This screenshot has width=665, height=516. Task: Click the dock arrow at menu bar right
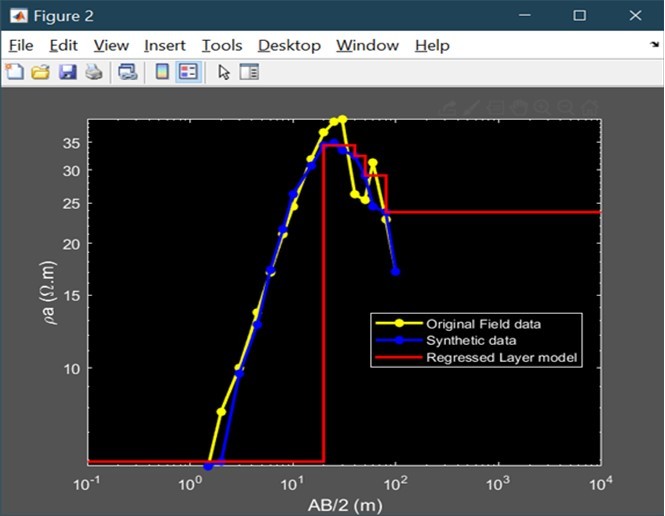coord(653,45)
